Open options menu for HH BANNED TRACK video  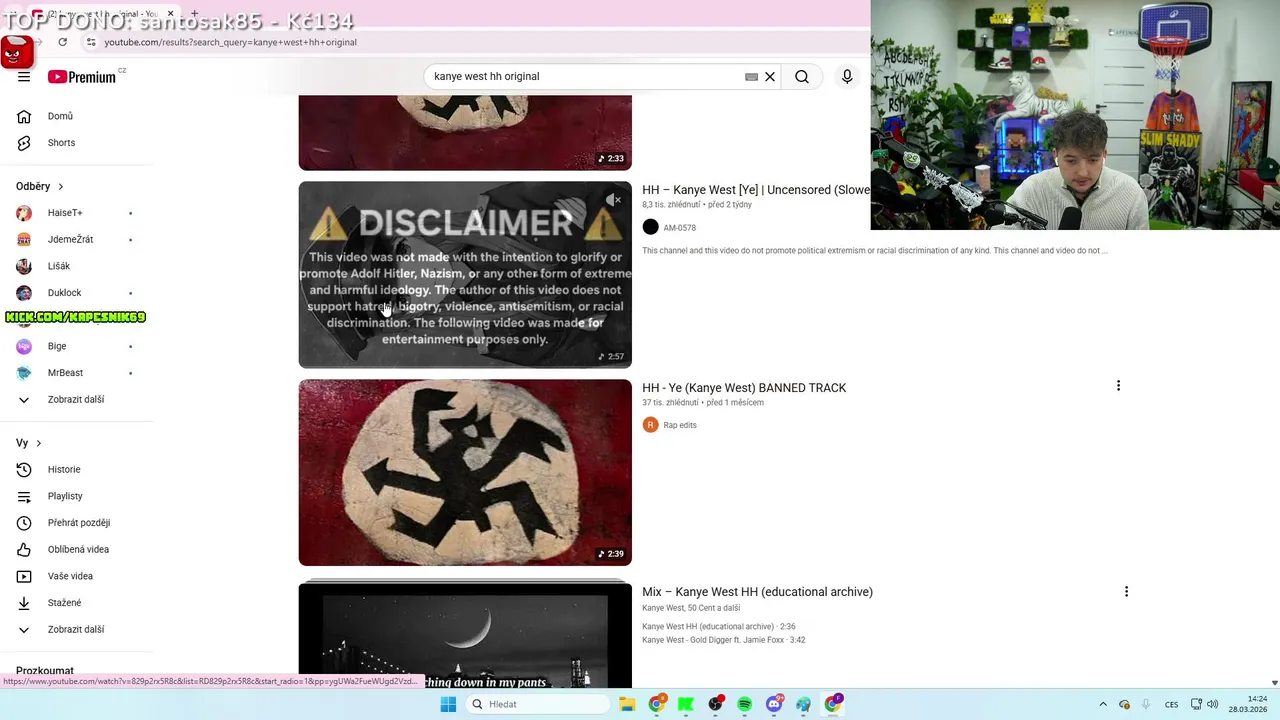coord(1118,386)
